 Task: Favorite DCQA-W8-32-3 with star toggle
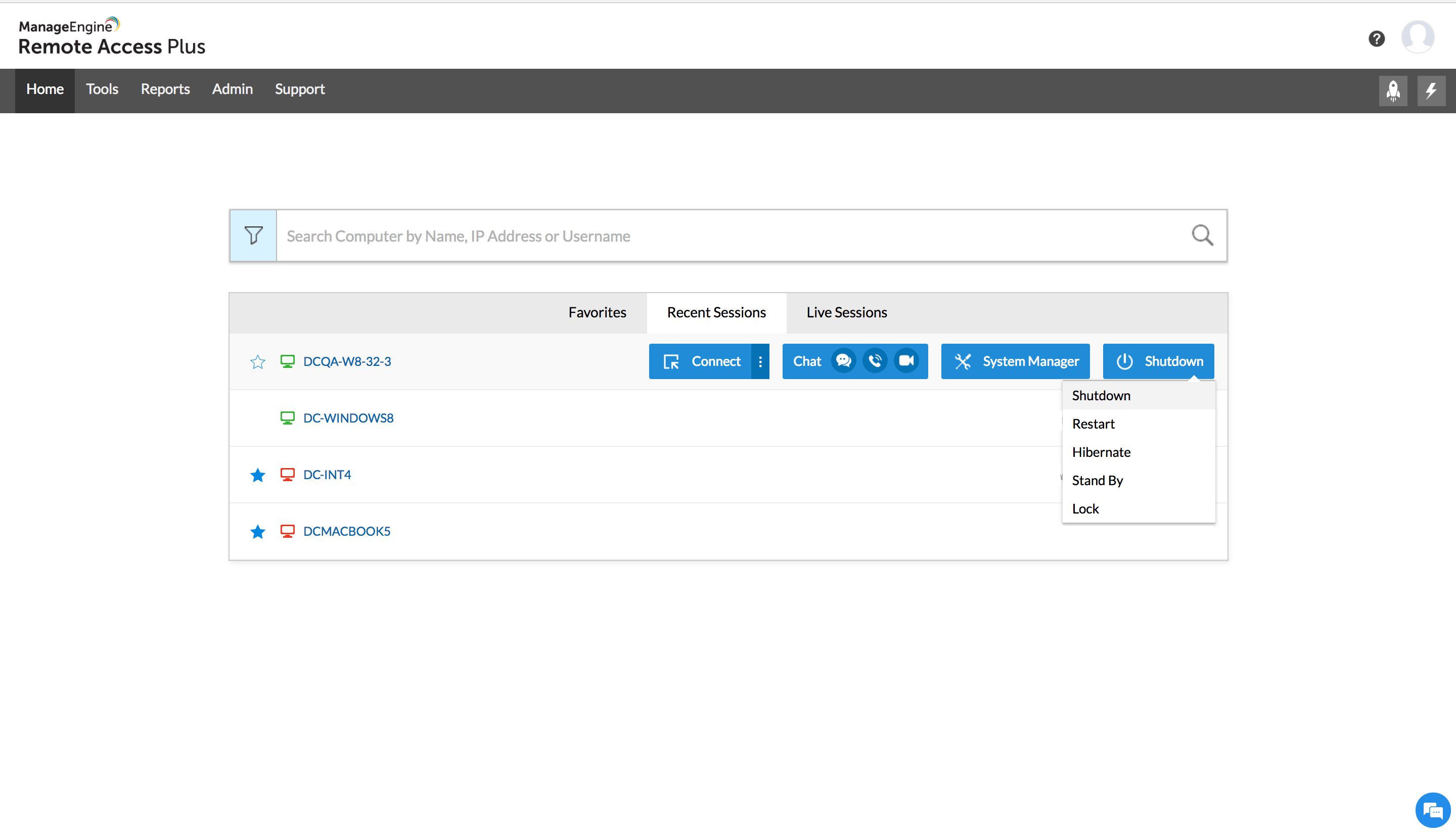[257, 361]
